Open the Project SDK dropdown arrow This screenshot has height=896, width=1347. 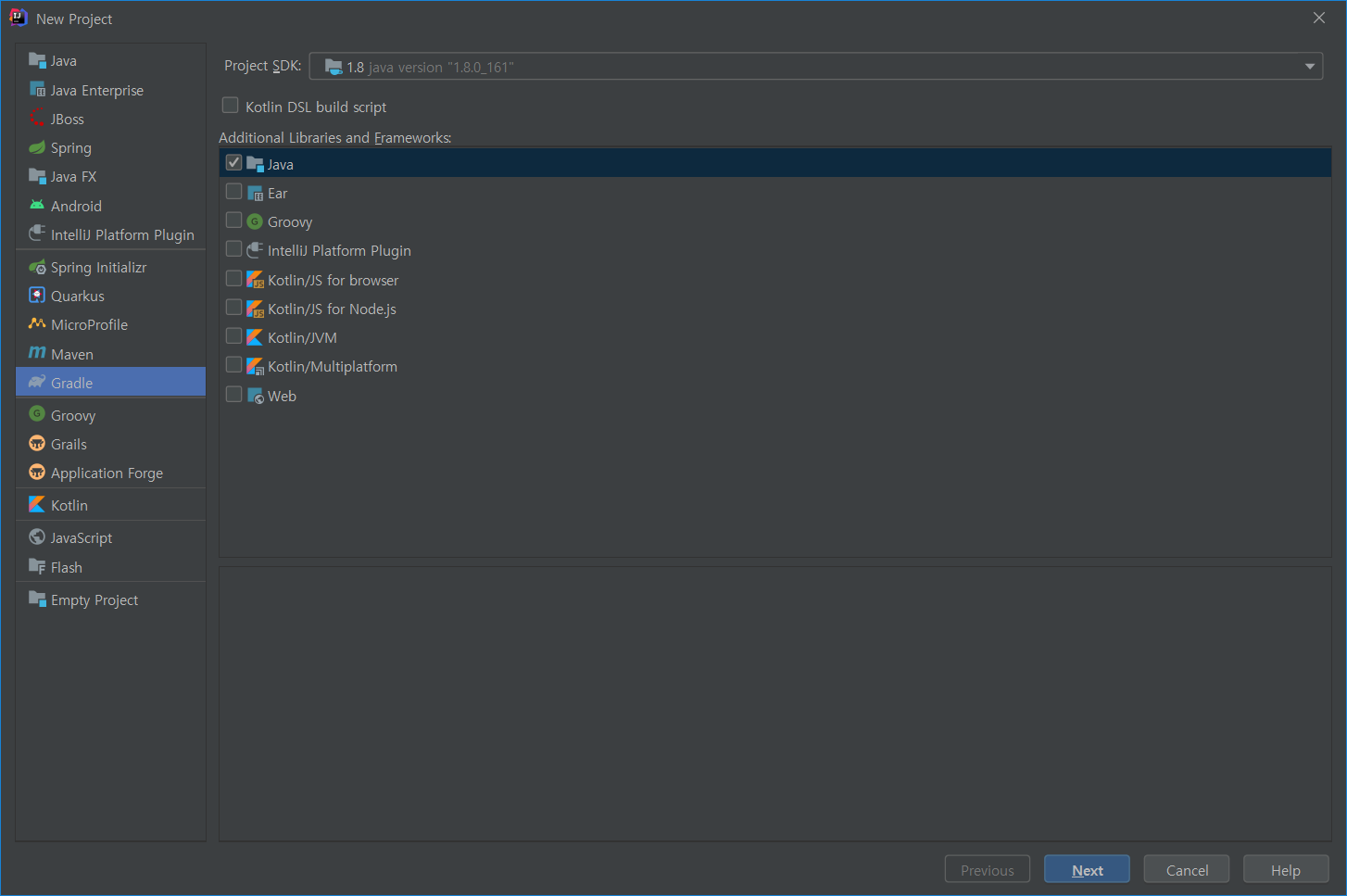1310,67
